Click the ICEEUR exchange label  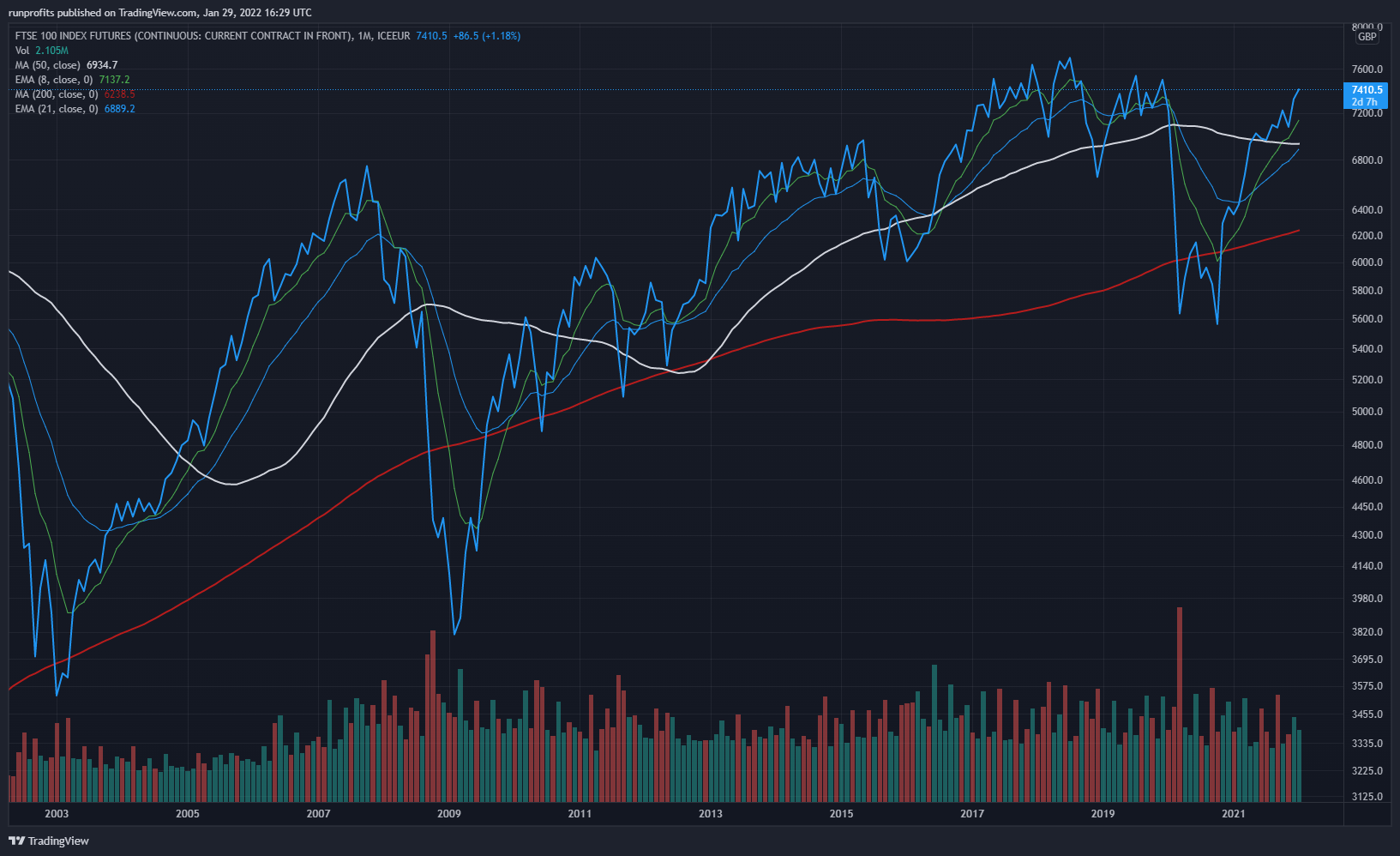(x=394, y=36)
